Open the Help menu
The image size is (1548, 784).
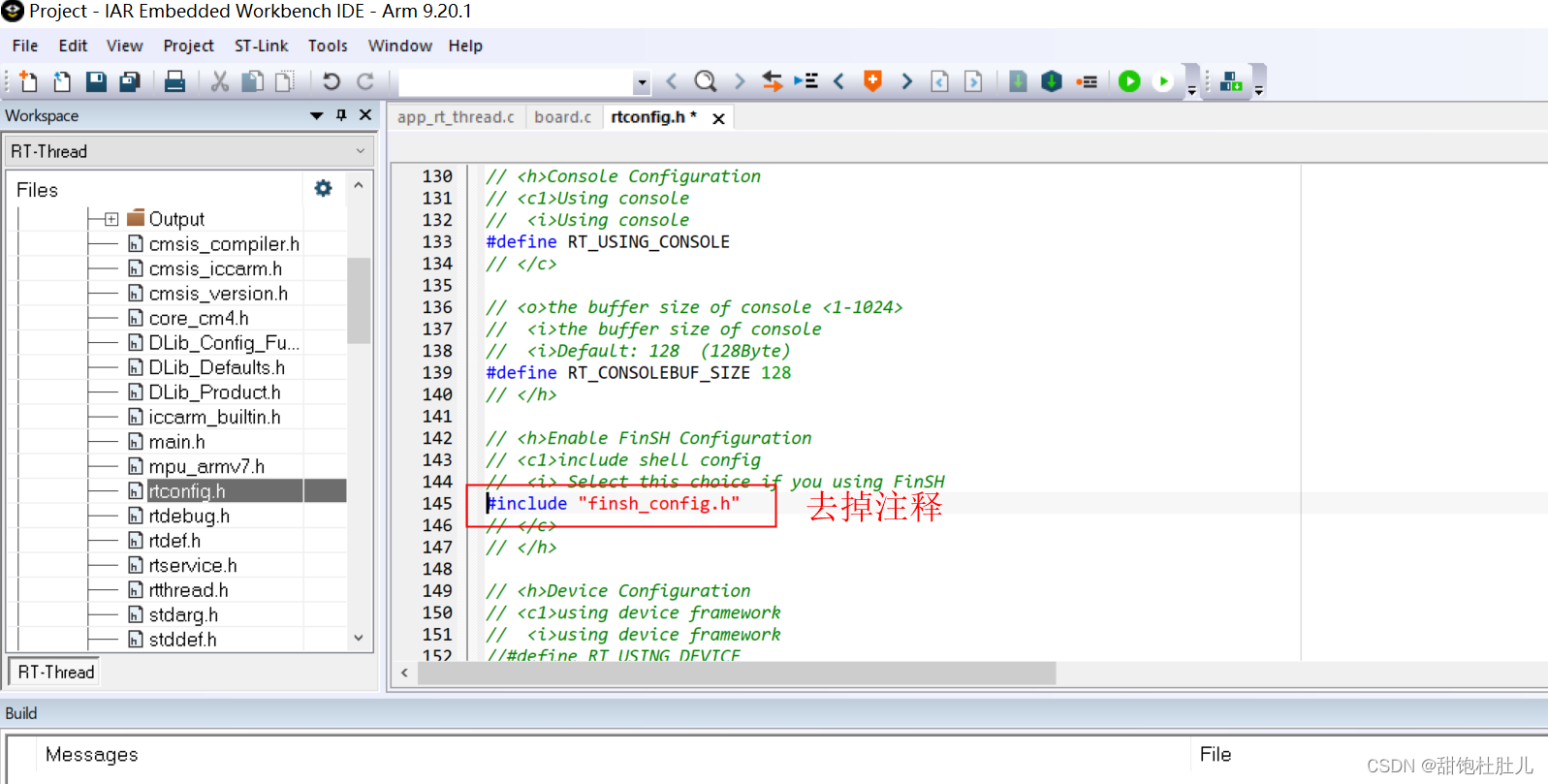pos(465,46)
